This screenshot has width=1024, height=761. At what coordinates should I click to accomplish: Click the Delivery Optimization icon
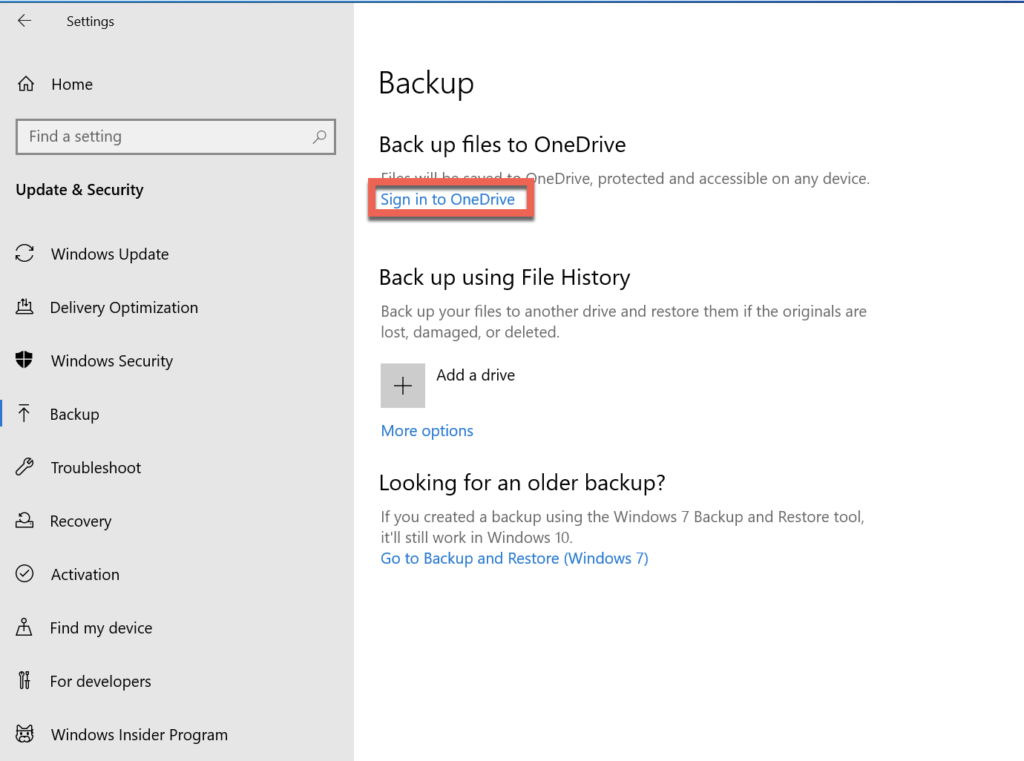click(24, 307)
